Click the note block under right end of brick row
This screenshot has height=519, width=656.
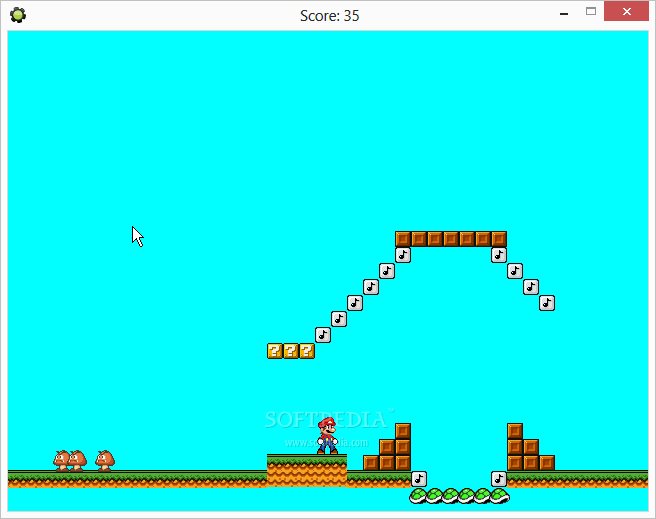tap(499, 255)
